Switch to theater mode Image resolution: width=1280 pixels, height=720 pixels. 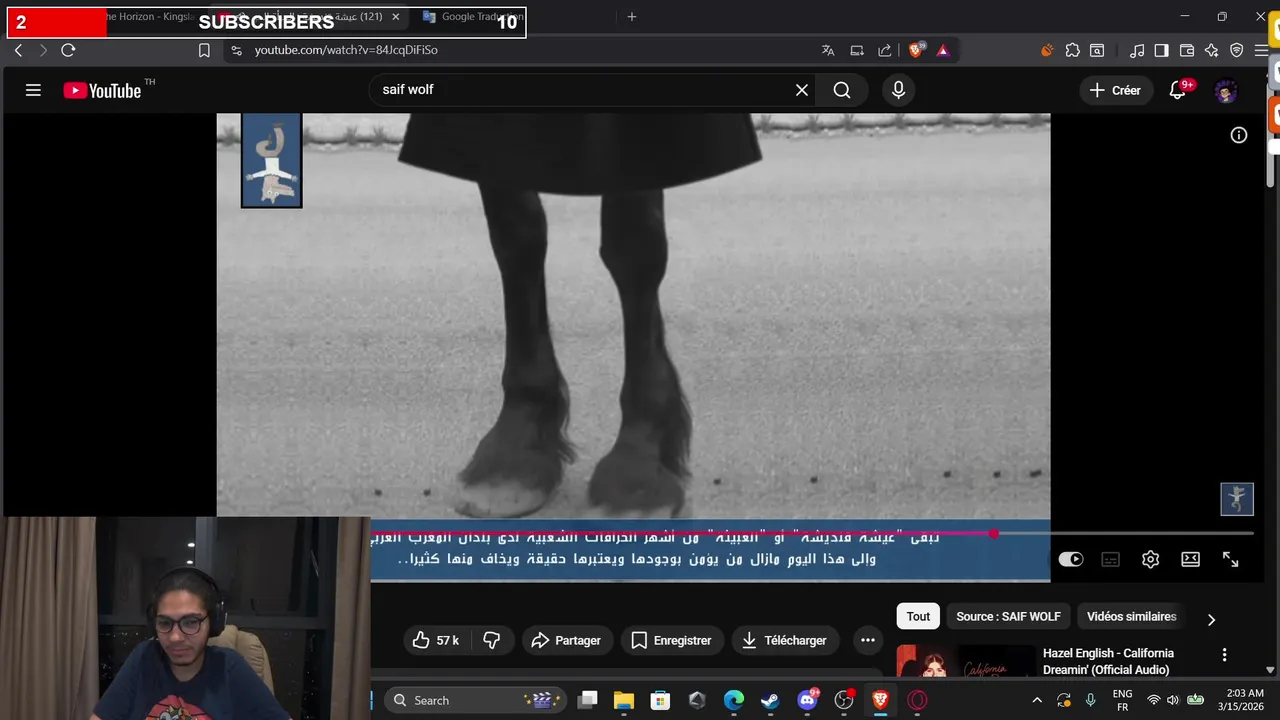click(1190, 559)
